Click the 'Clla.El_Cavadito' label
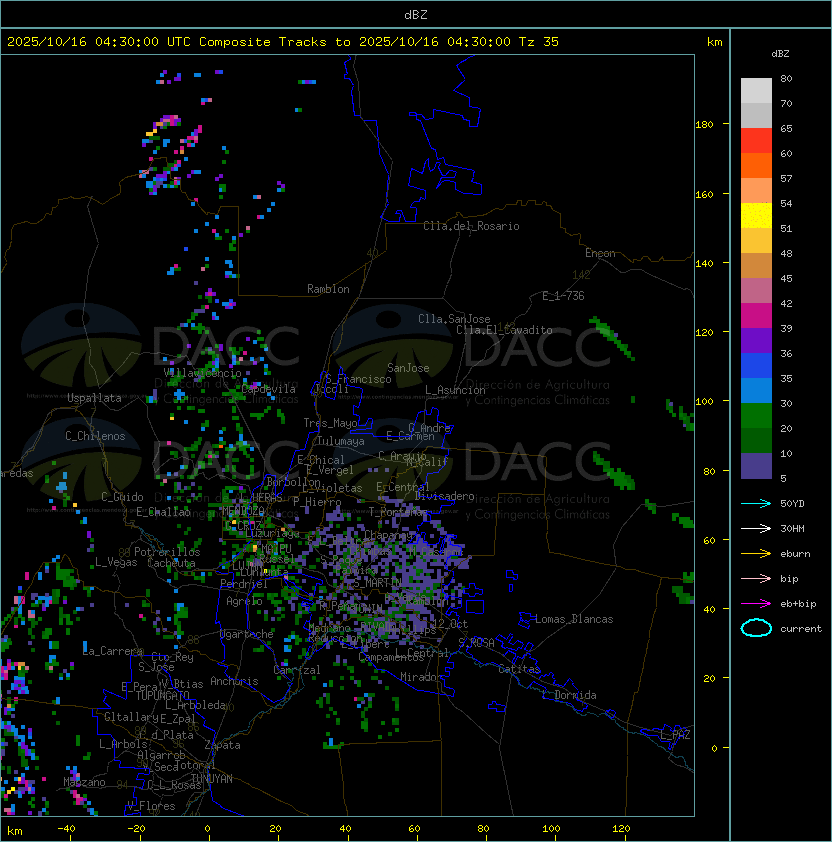 pyautogui.click(x=504, y=330)
